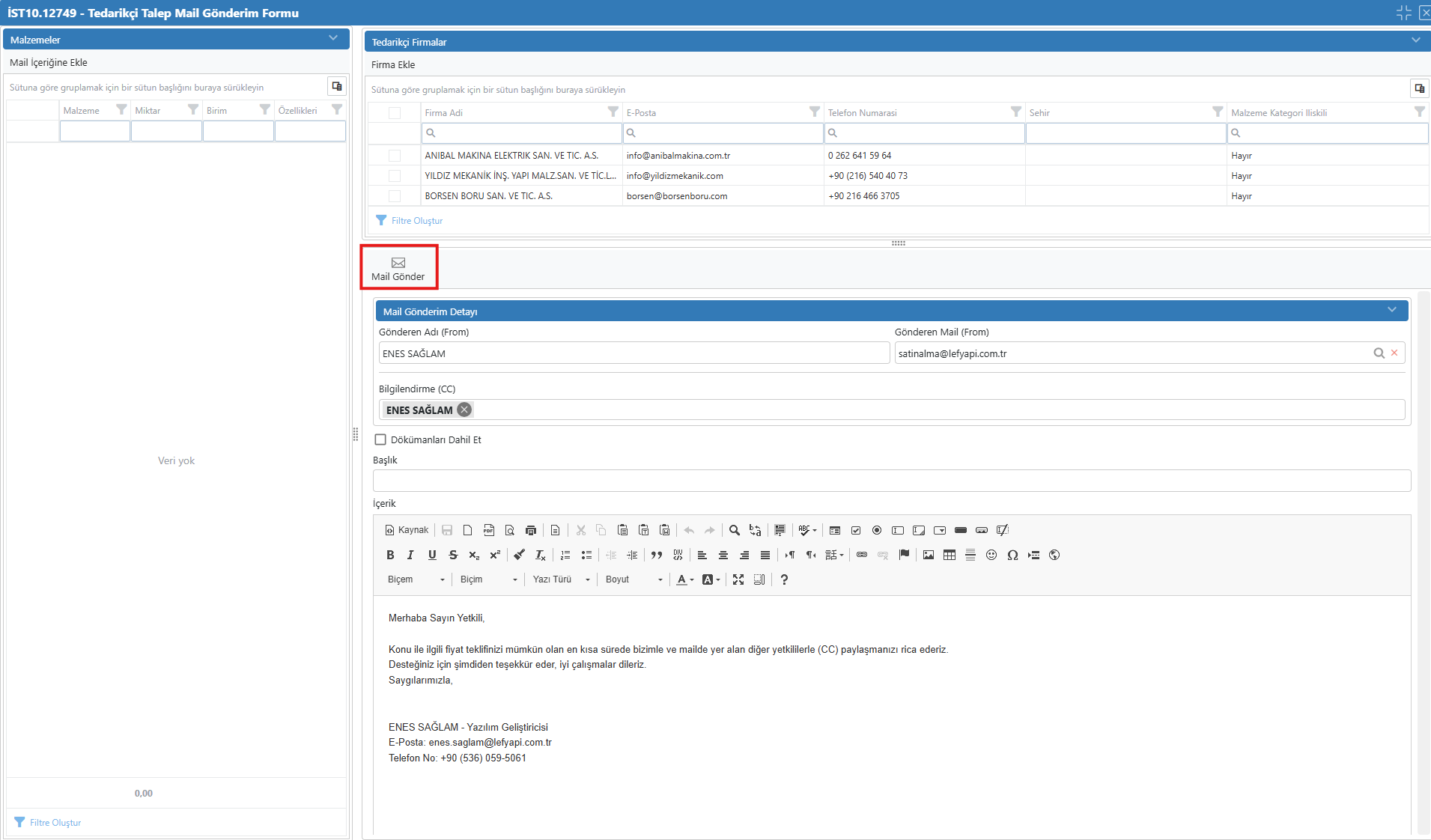This screenshot has width=1431, height=840.
Task: Select the BORSEN BORU row checkbox
Action: (x=395, y=196)
